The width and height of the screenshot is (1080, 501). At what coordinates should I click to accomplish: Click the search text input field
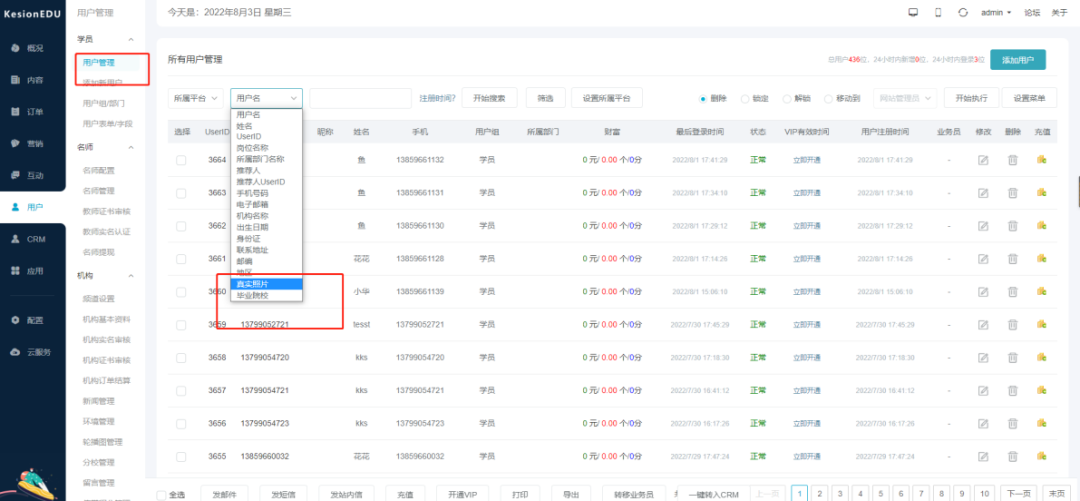(x=360, y=98)
